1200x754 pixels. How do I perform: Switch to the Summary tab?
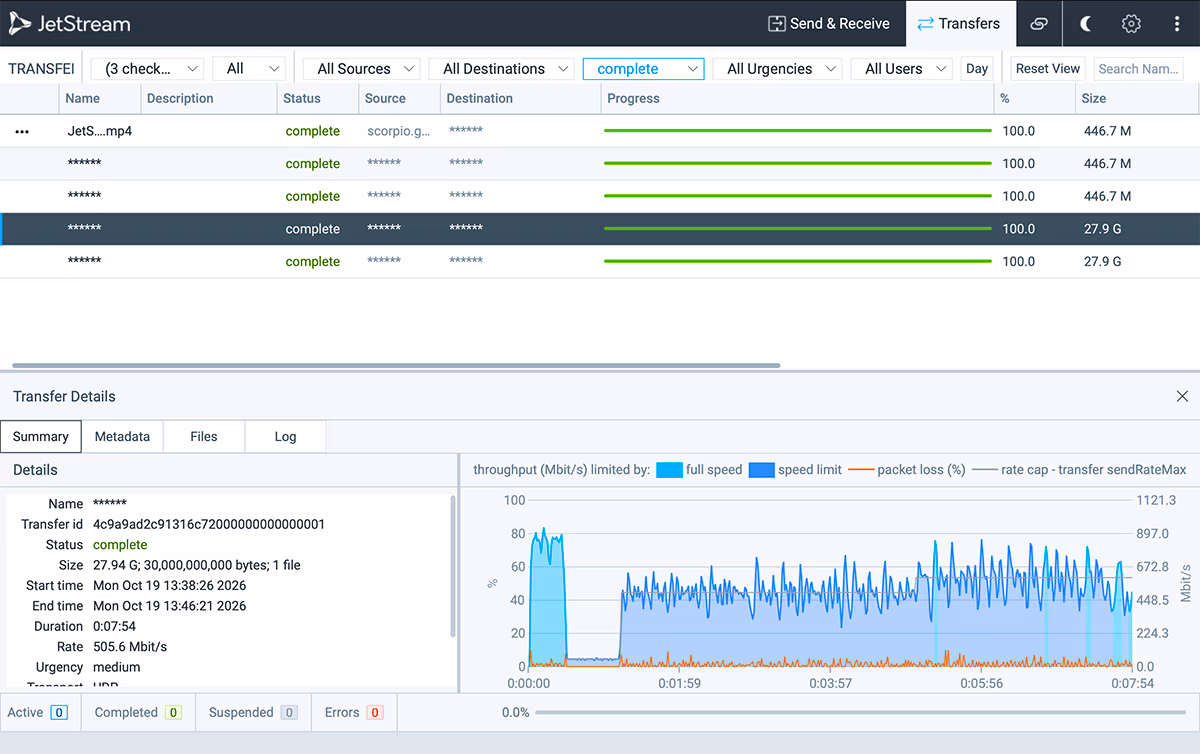point(41,437)
